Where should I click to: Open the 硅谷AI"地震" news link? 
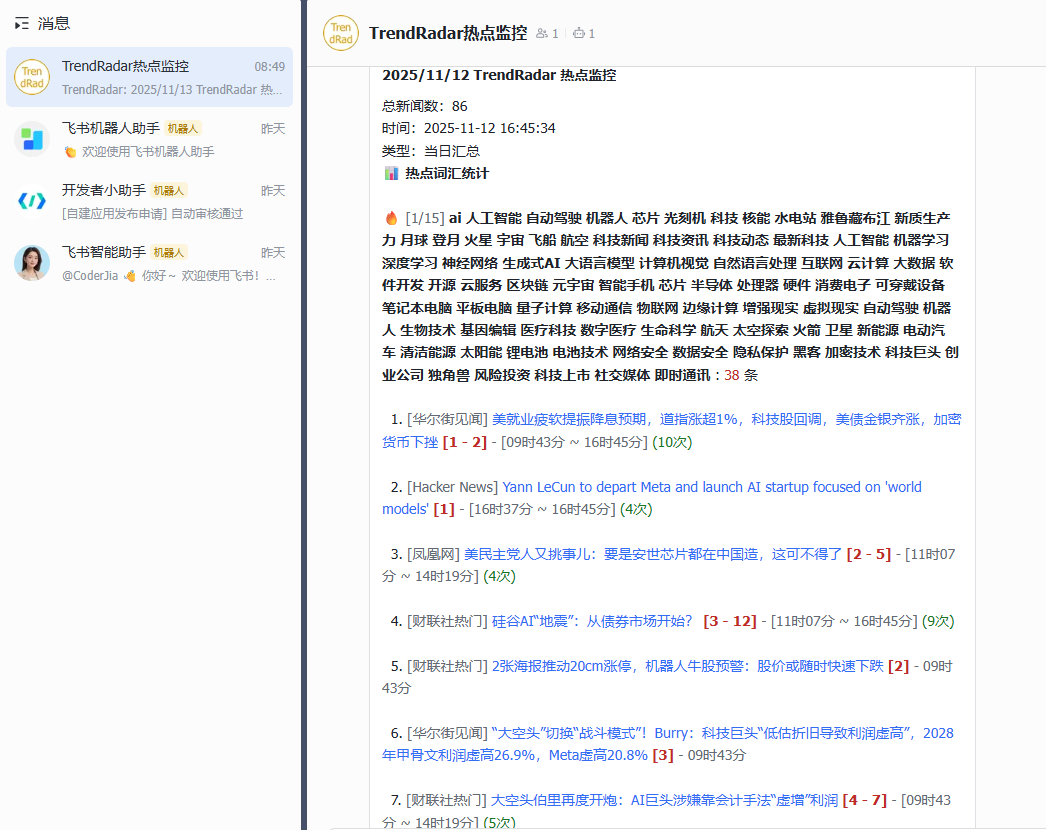tap(592, 621)
